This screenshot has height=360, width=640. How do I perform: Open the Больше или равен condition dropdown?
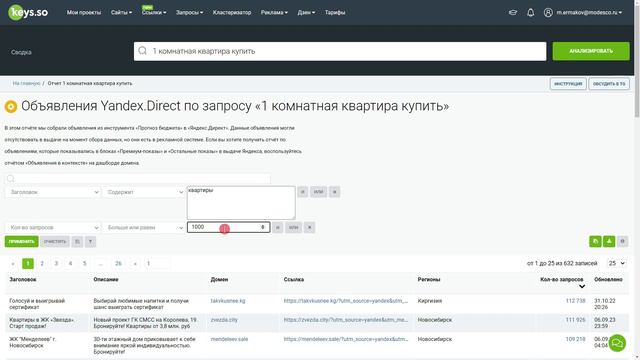(x=144, y=227)
